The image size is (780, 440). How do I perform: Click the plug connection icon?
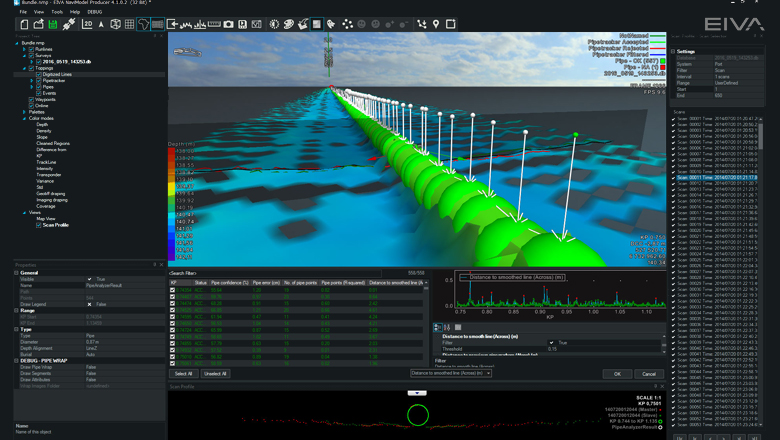point(69,24)
